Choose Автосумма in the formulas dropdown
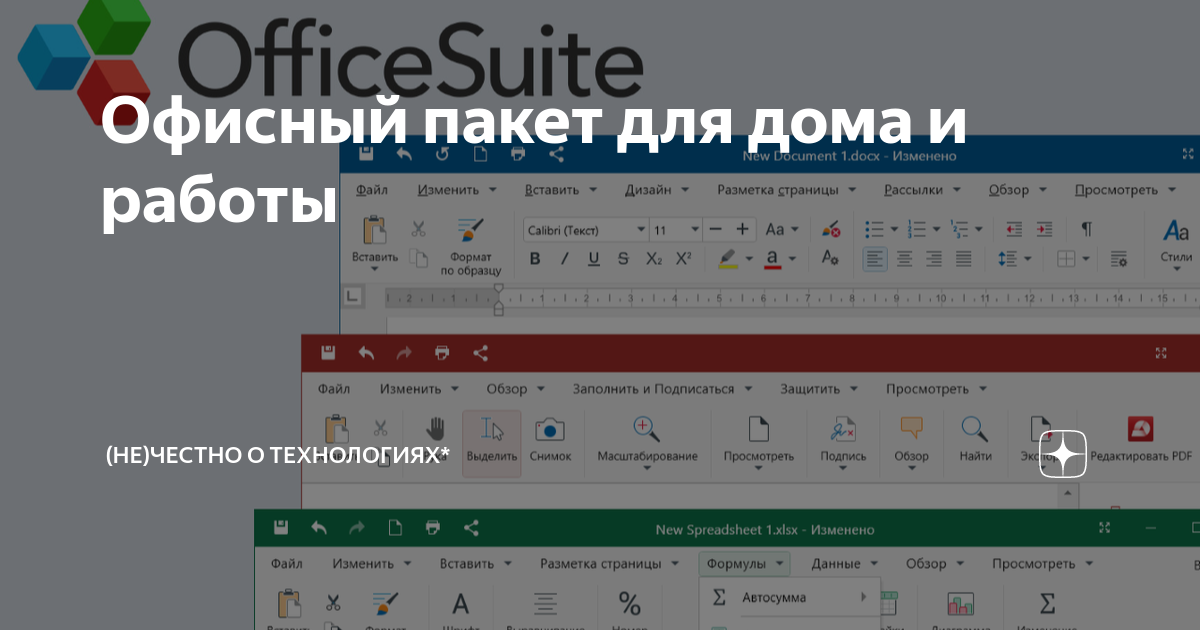This screenshot has height=630, width=1200. click(790, 598)
